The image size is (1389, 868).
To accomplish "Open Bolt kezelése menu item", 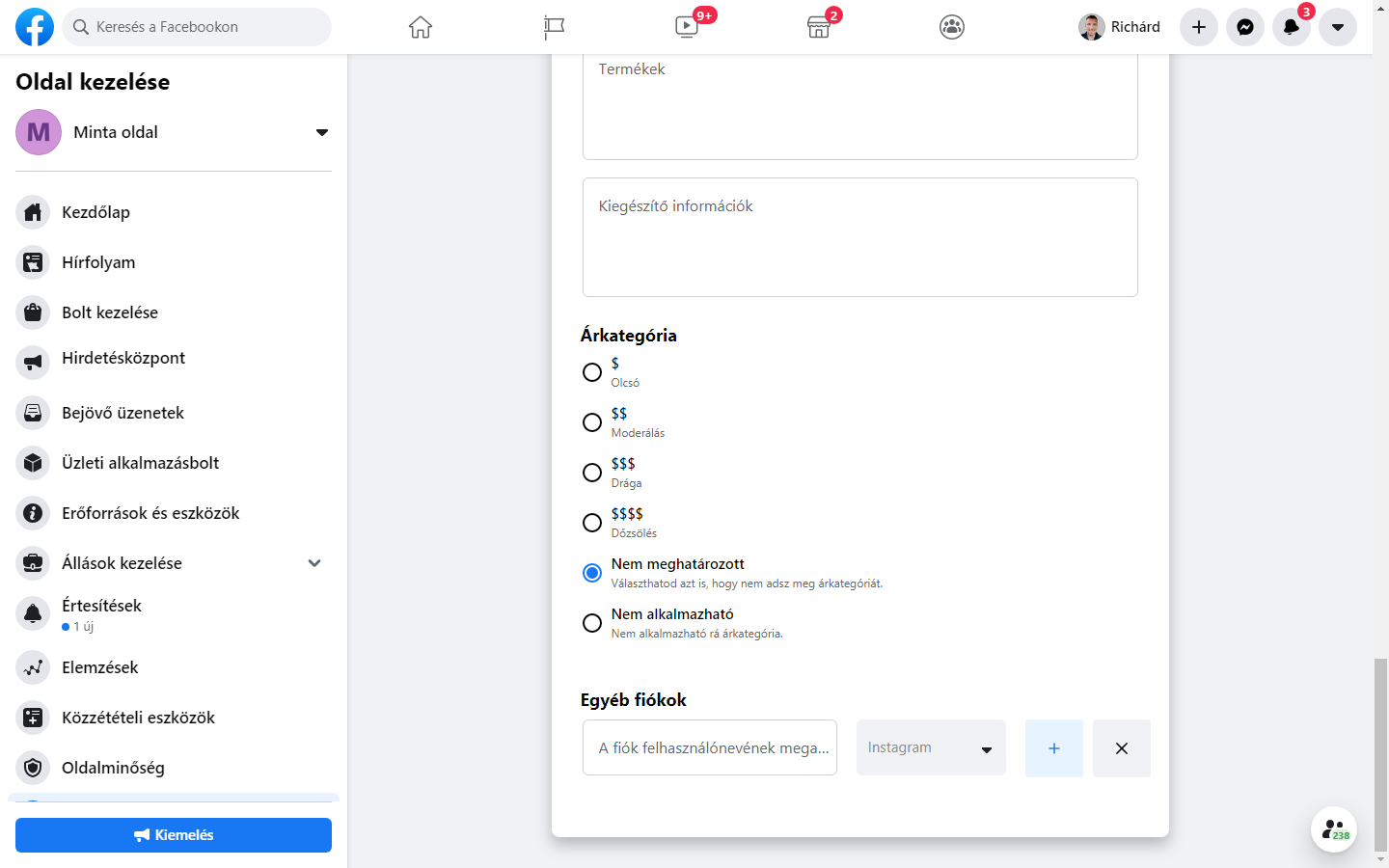I will (x=174, y=312).
